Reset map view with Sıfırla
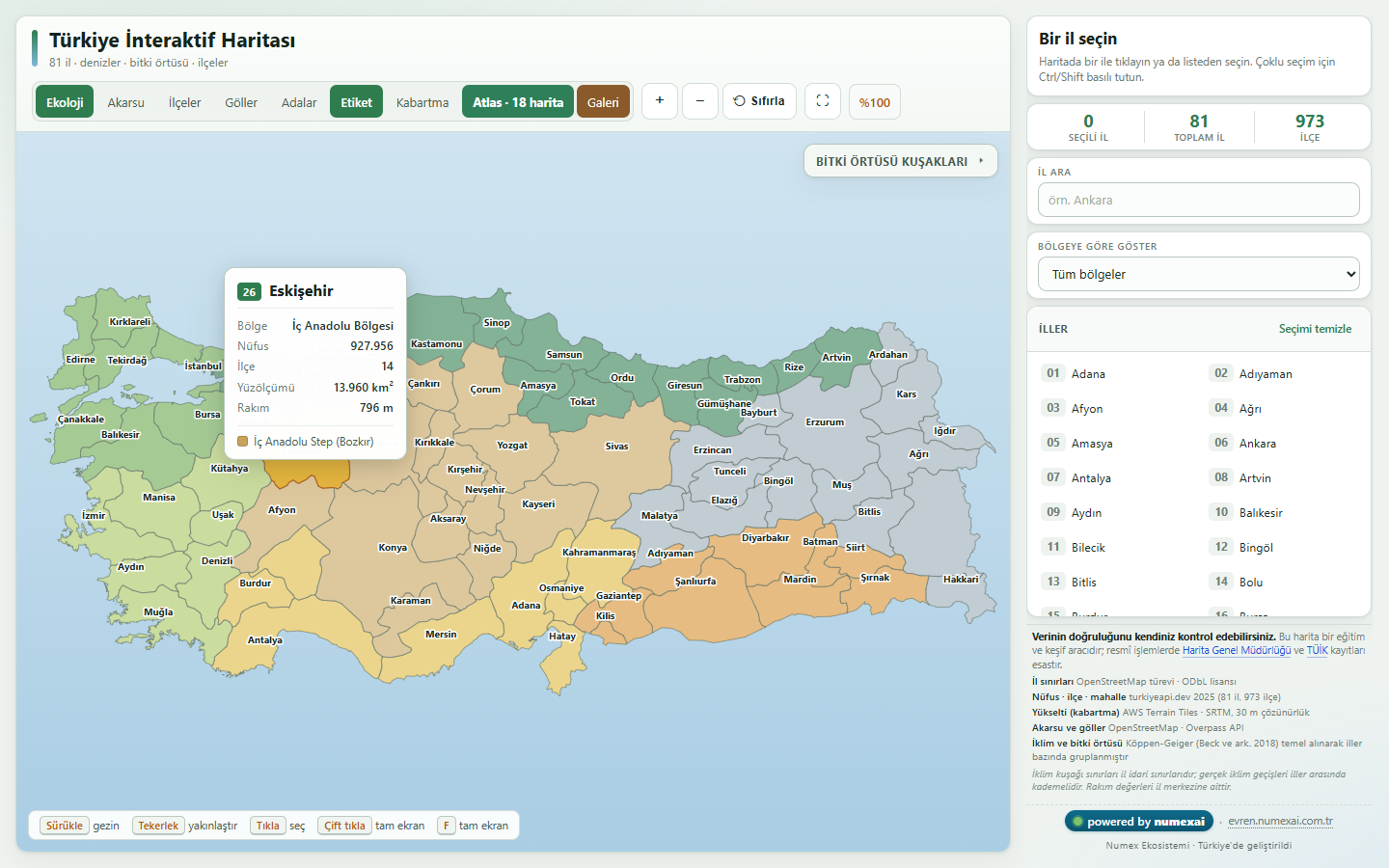The height and width of the screenshot is (868, 1389). pyautogui.click(x=759, y=100)
